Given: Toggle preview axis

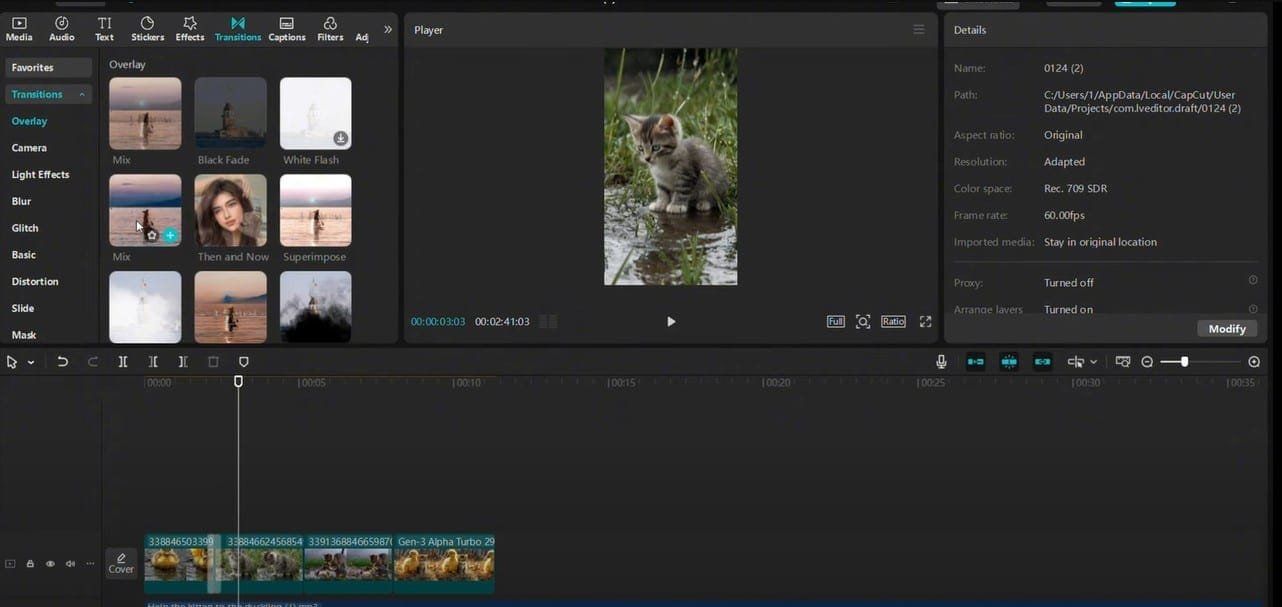Looking at the screenshot, I should tap(1076, 362).
